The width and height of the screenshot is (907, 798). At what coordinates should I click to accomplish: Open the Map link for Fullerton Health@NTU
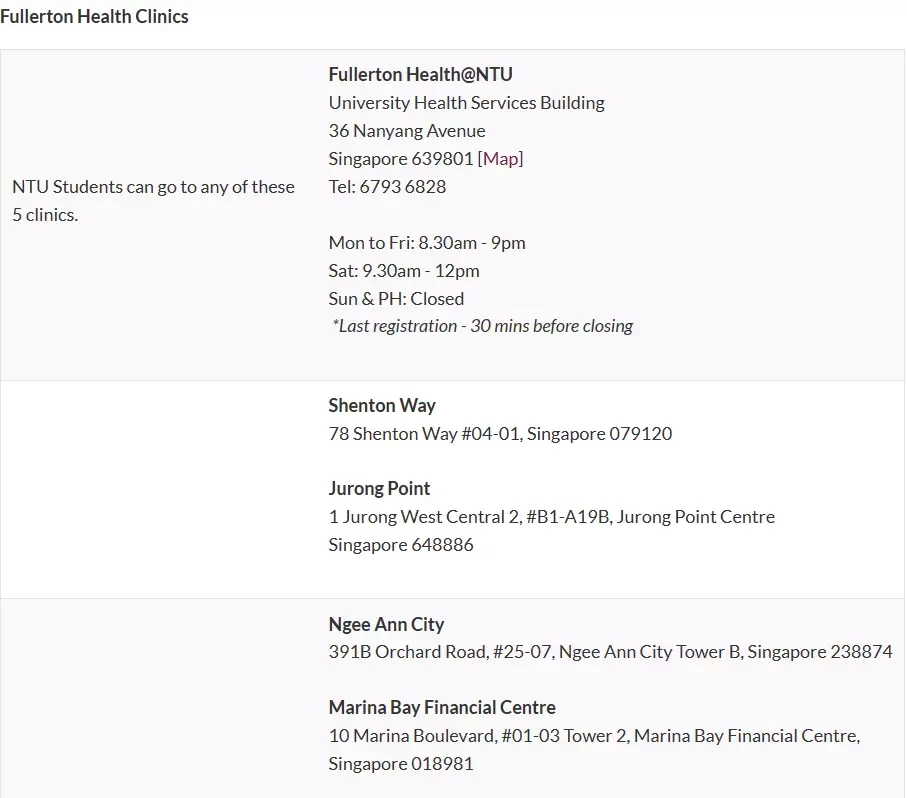pyautogui.click(x=500, y=158)
